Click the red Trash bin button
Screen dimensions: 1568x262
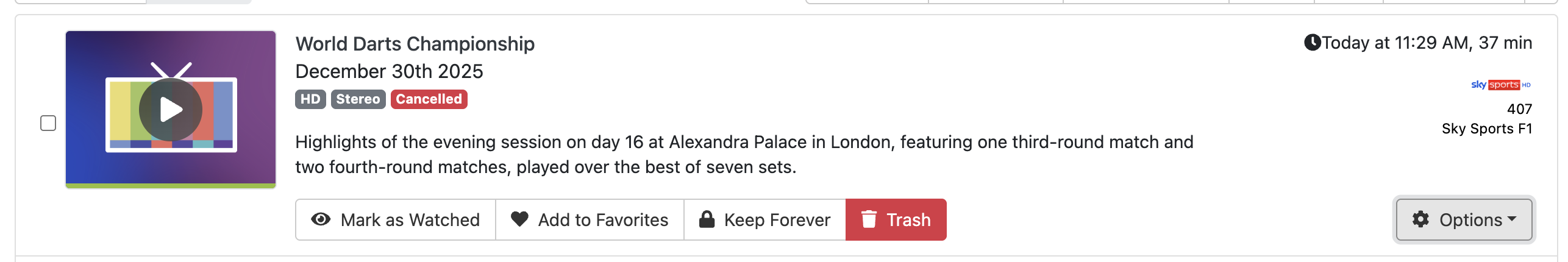point(896,220)
